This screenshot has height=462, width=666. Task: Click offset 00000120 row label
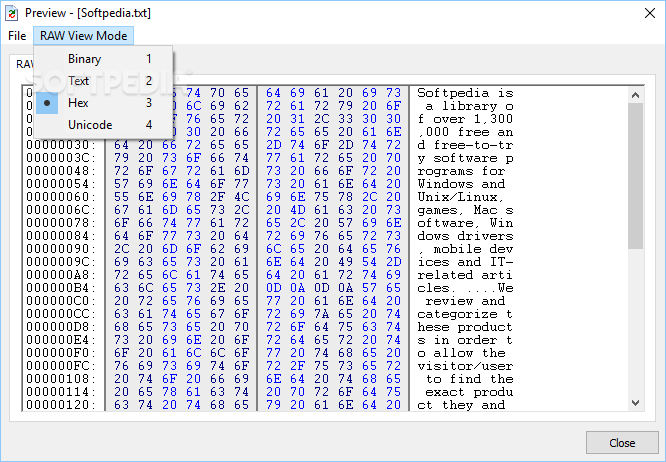(61, 405)
